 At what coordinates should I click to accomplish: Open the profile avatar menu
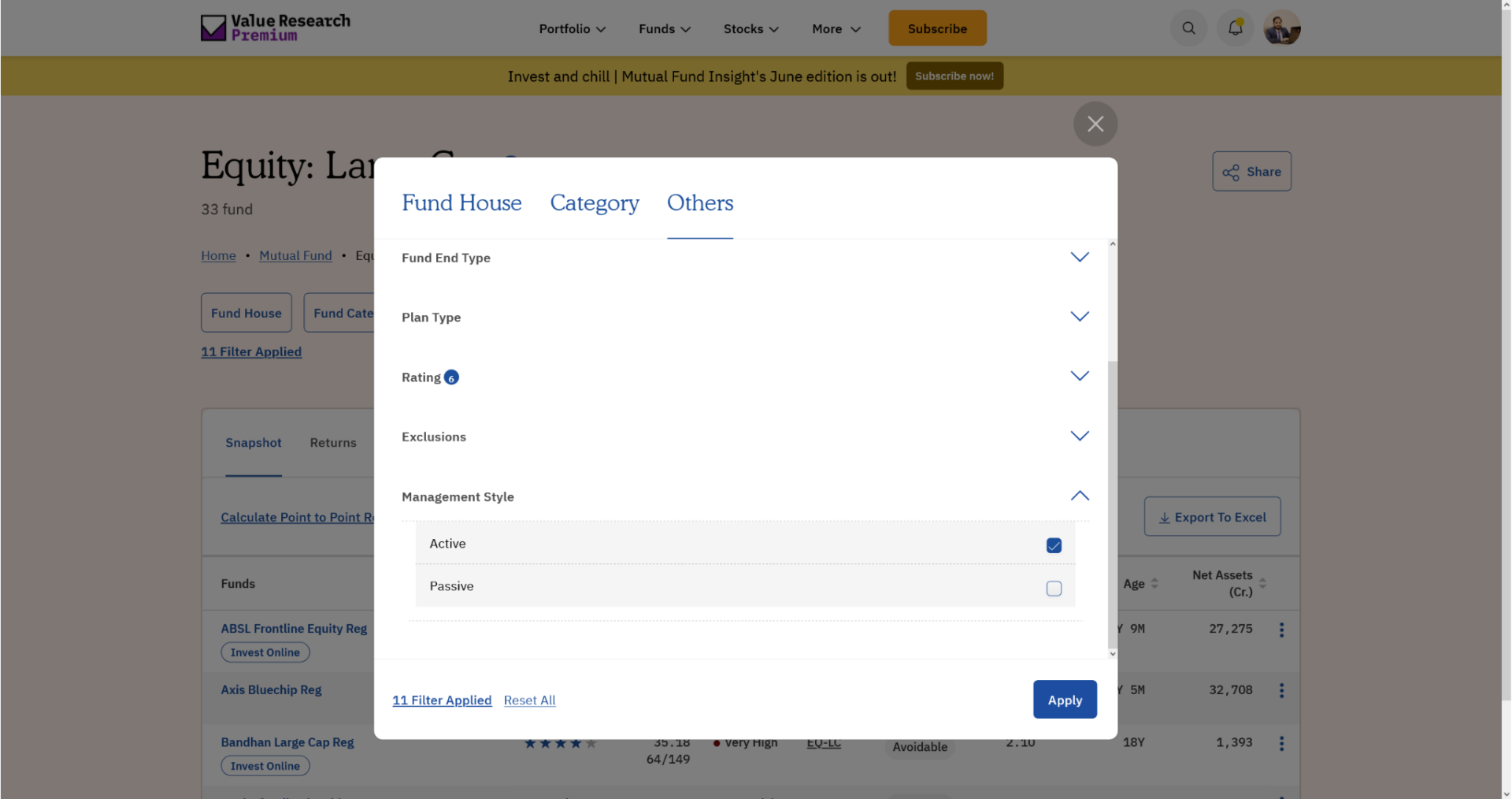pos(1281,28)
